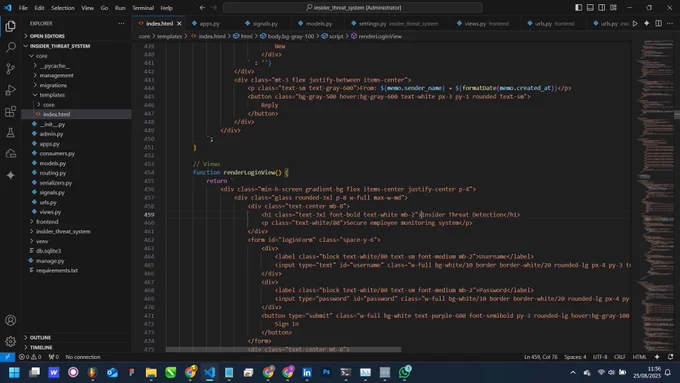Open Photoshop from the taskbar
This screenshot has height=383, width=680.
click(326, 372)
